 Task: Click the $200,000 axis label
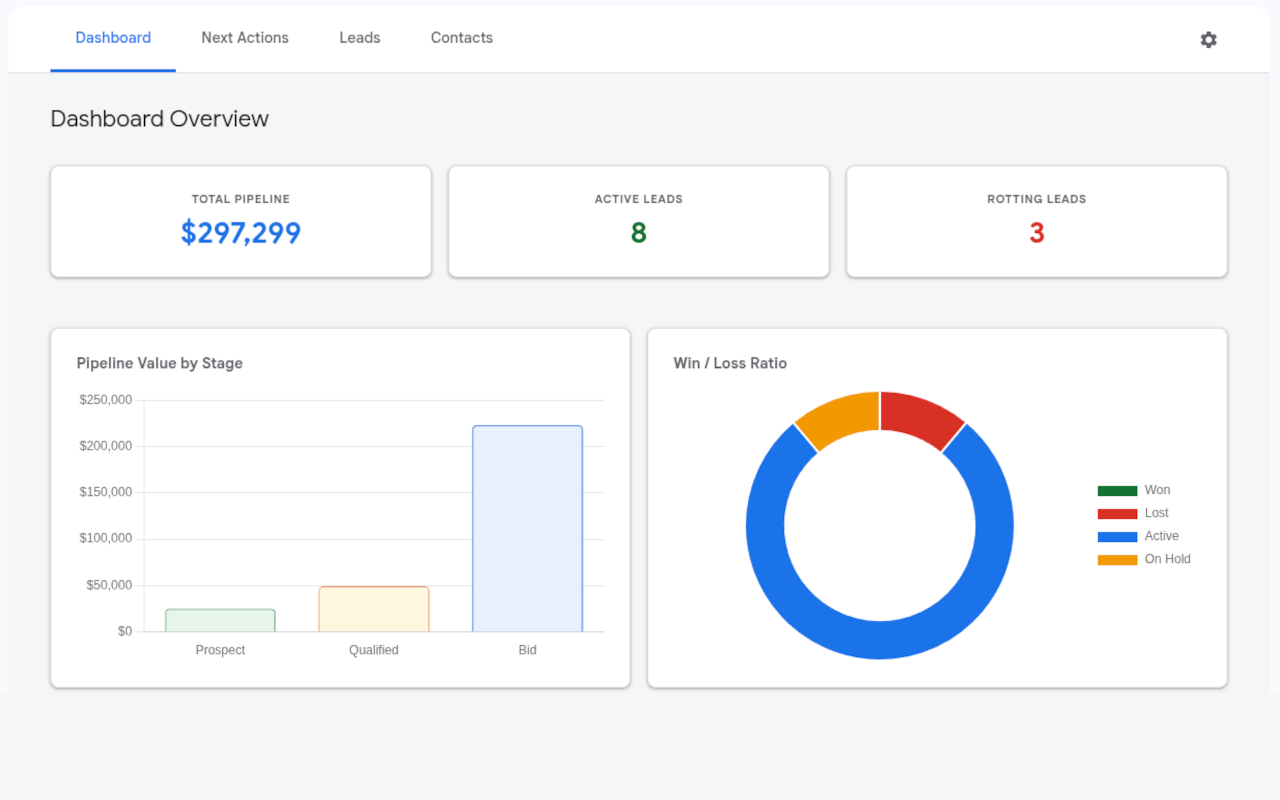point(106,446)
